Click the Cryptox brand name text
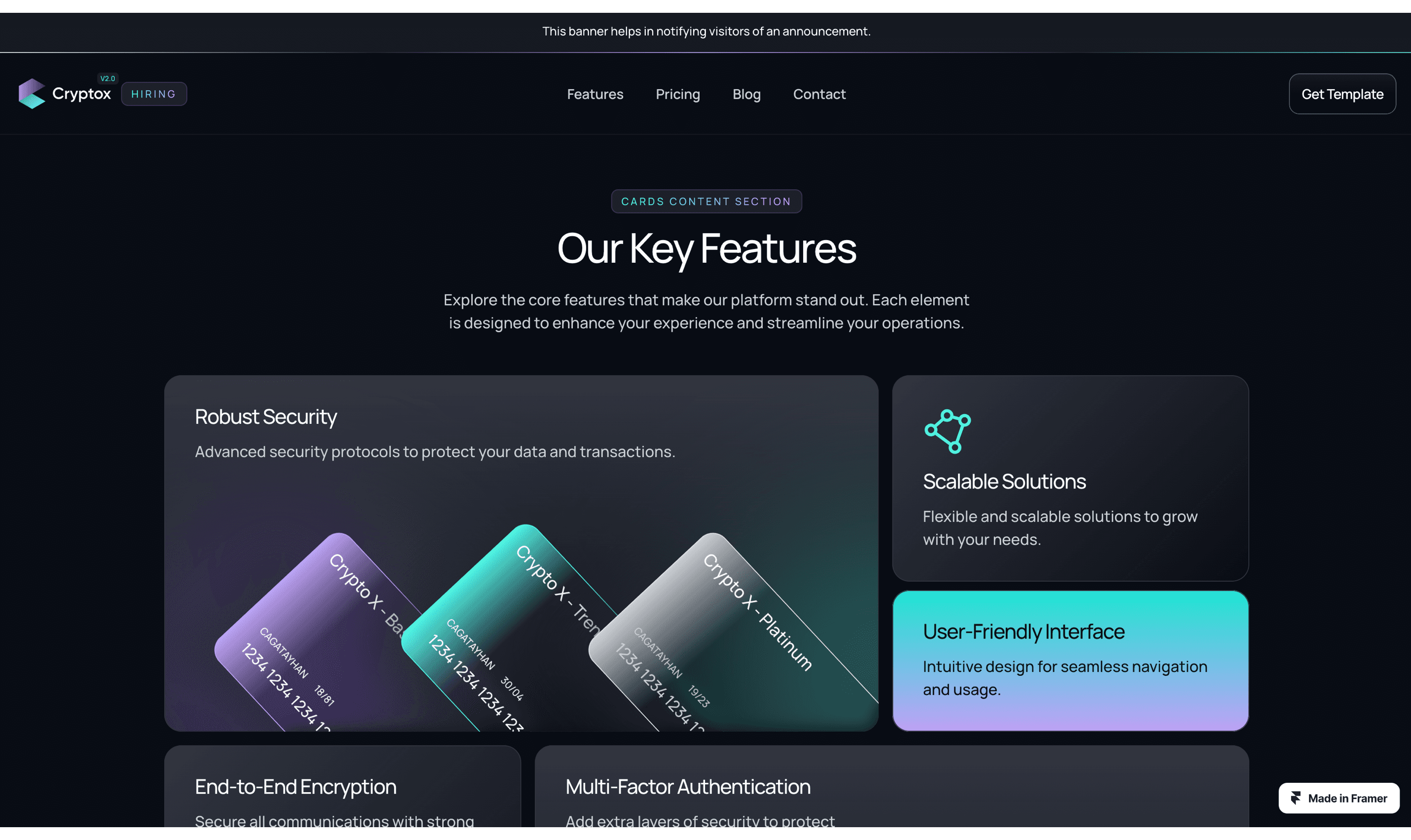Image resolution: width=1411 pixels, height=840 pixels. (81, 93)
